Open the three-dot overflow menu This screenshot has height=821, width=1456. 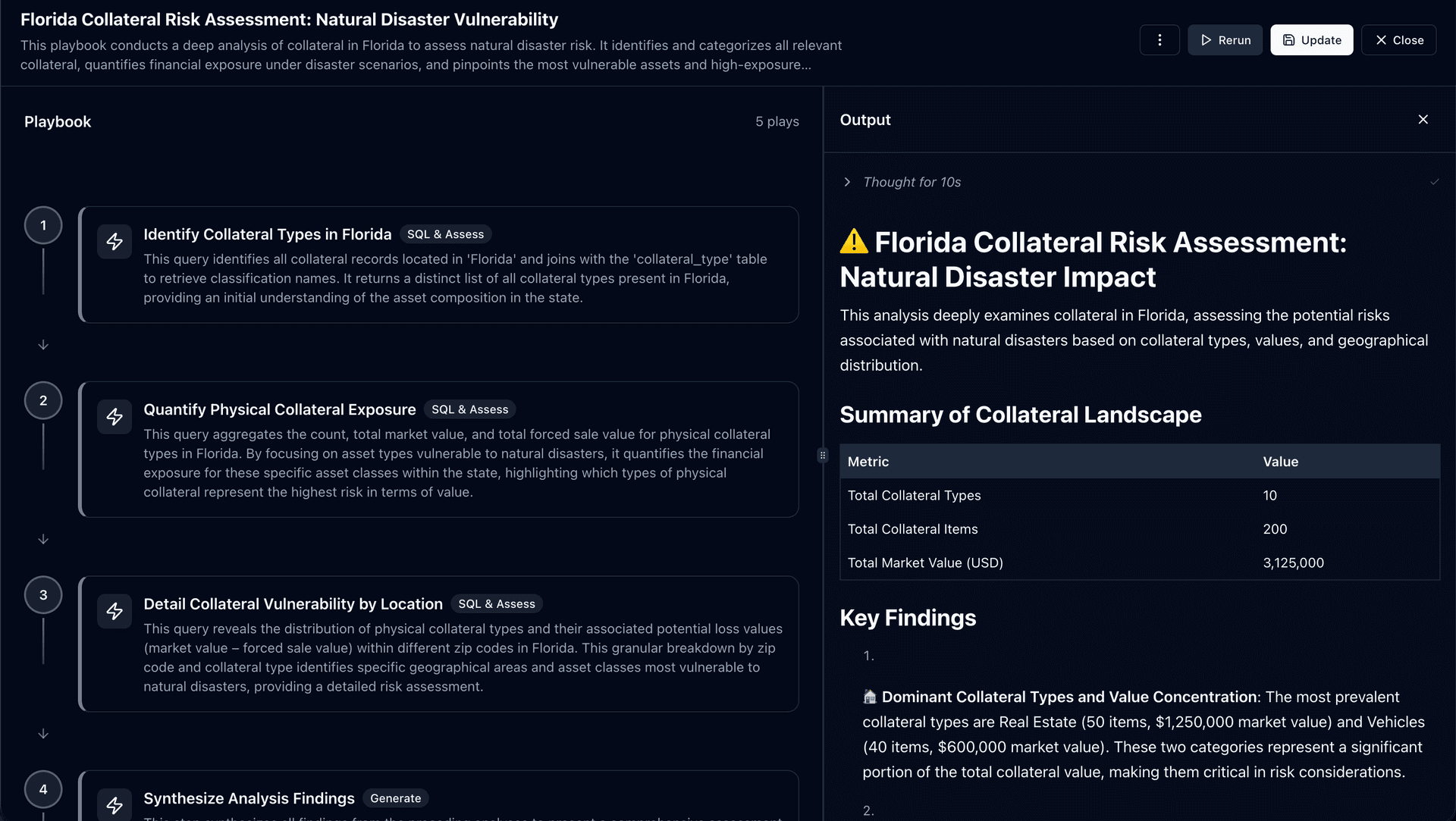point(1159,39)
